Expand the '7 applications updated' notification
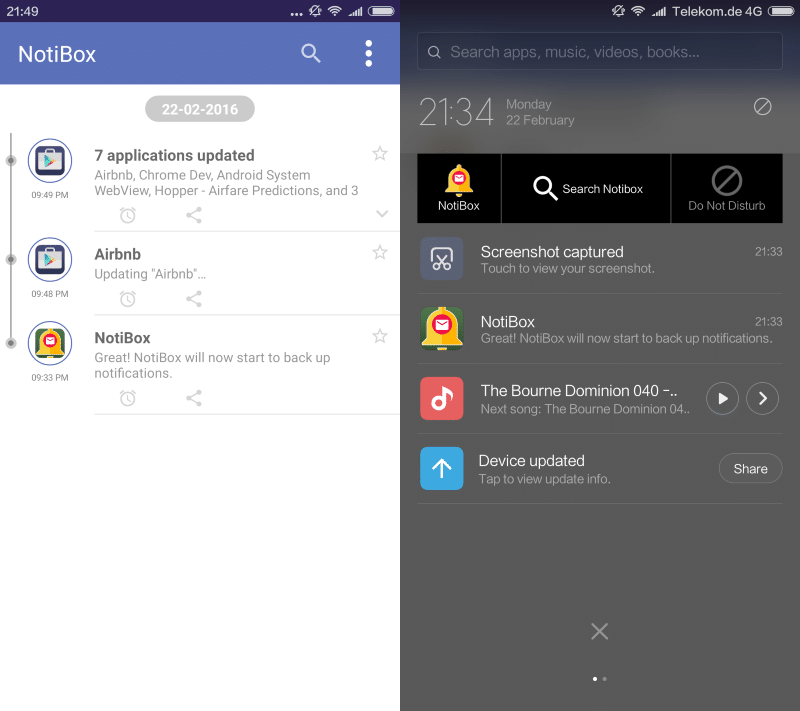This screenshot has width=800, height=711. 382,214
